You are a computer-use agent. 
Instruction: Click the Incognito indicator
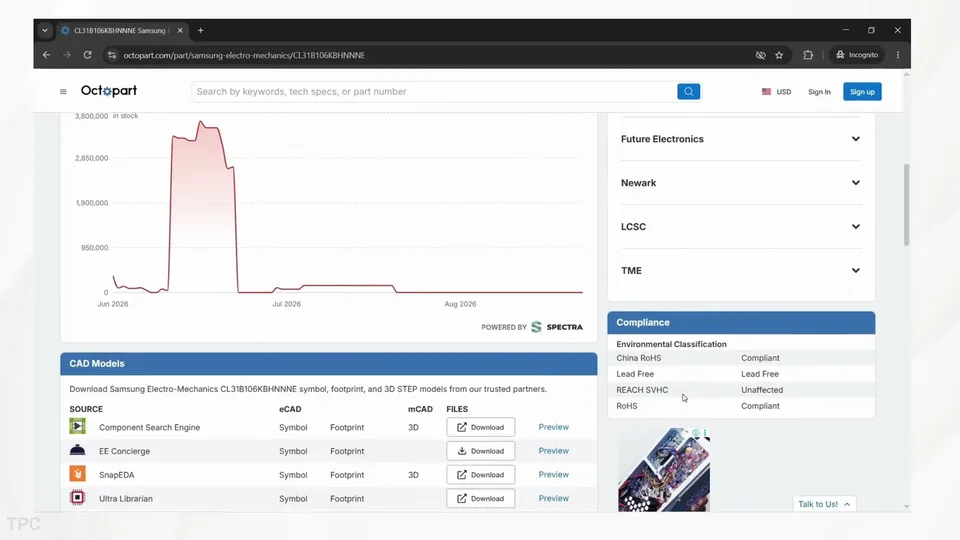857,55
